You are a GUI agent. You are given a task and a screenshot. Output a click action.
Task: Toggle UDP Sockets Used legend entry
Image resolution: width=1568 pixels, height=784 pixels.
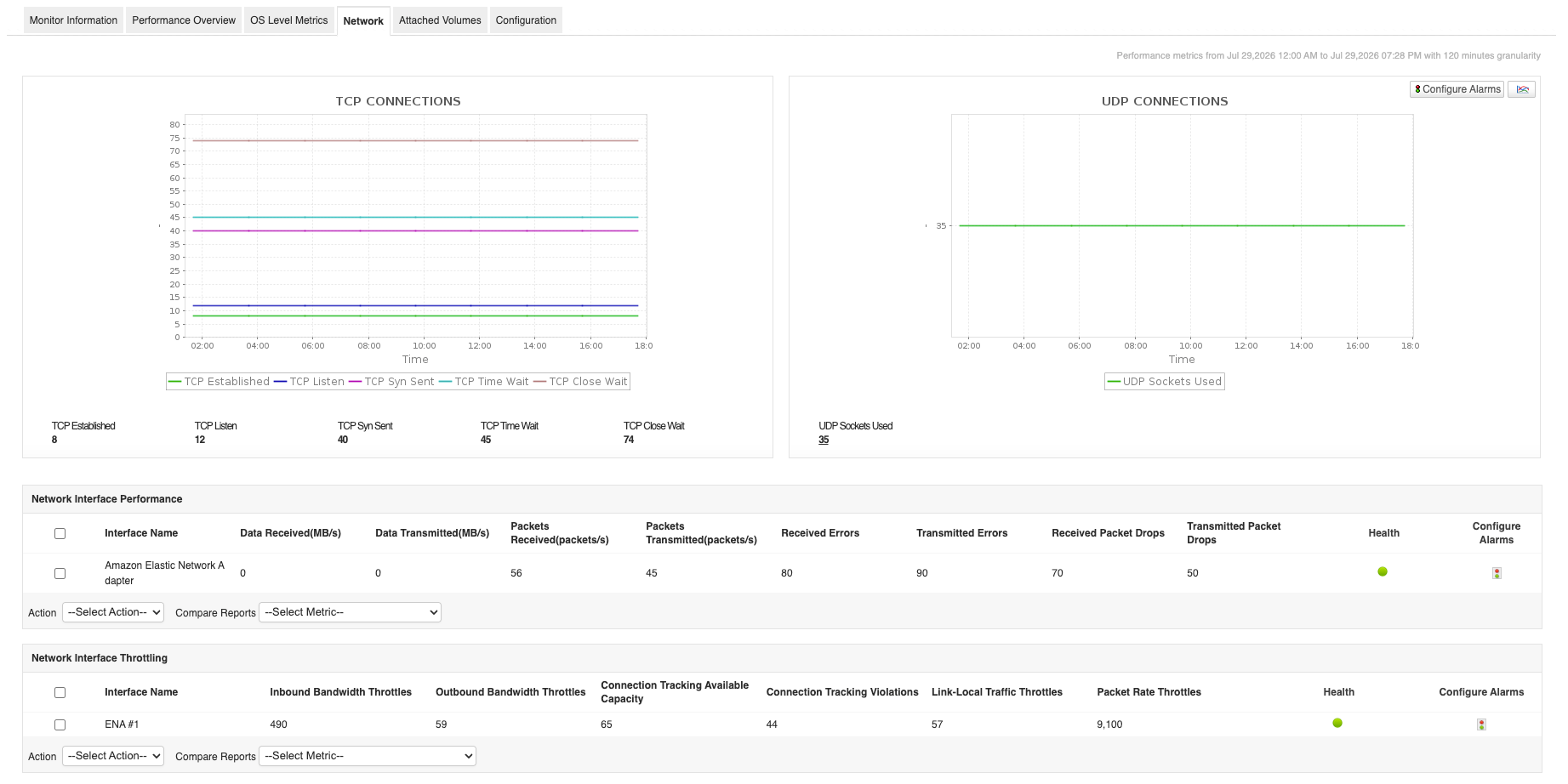click(x=1164, y=382)
